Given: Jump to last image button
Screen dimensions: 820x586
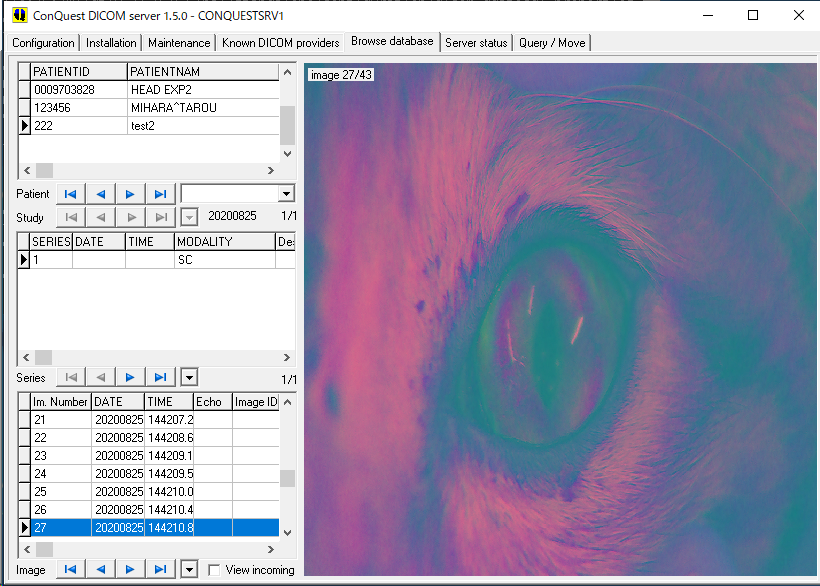Looking at the screenshot, I should (x=161, y=569).
